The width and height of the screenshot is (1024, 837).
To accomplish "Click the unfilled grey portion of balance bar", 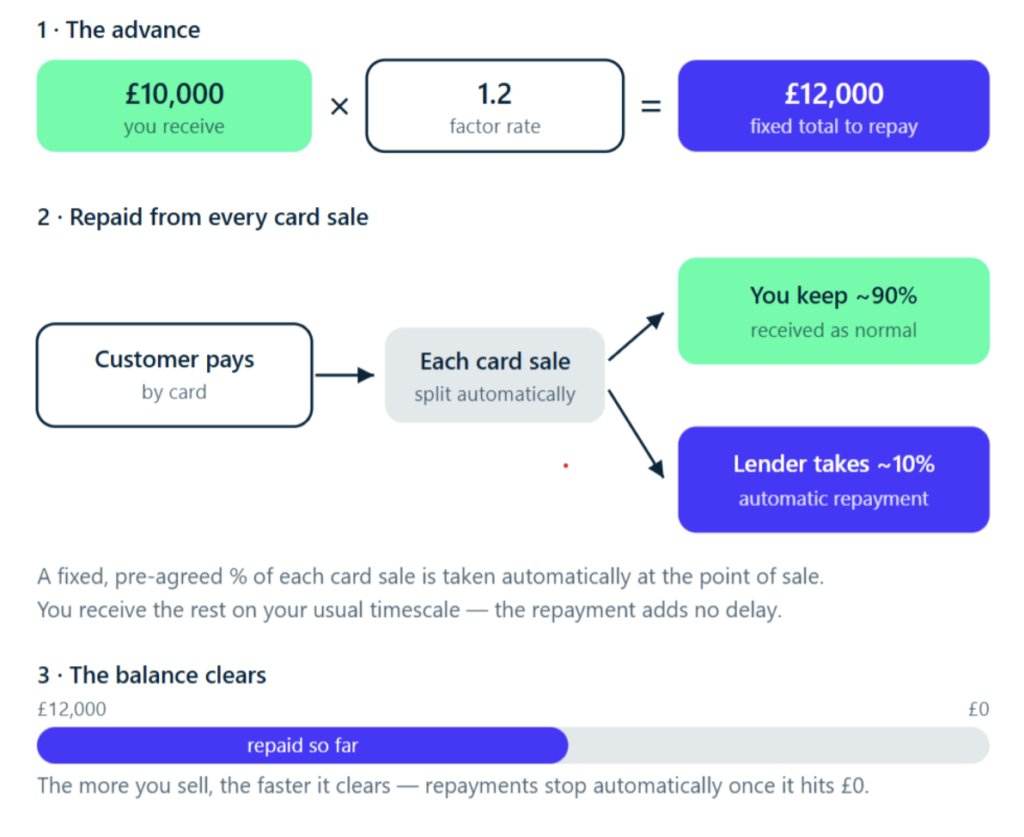I will (778, 745).
